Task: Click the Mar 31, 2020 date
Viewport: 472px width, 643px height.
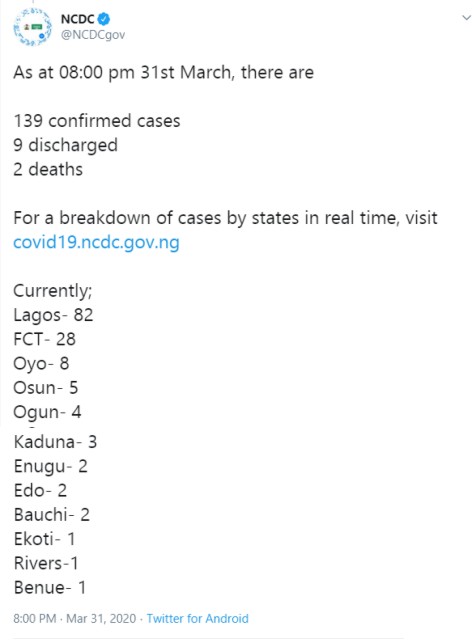Action: (101, 618)
